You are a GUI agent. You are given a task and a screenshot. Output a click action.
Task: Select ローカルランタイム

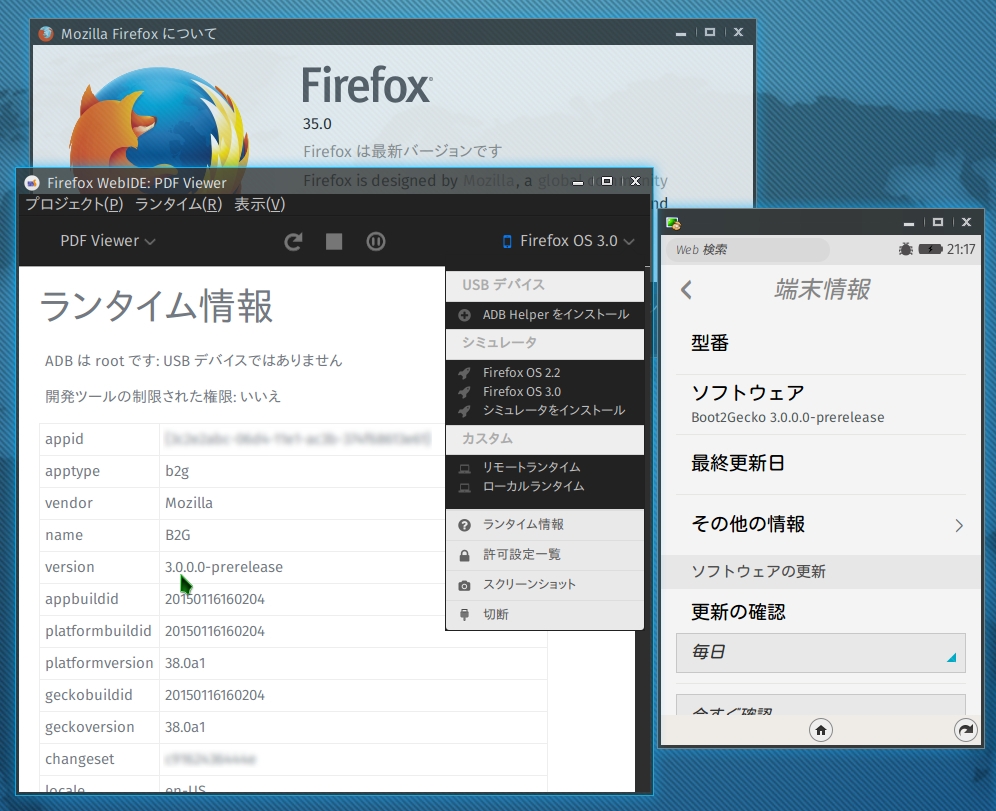[534, 486]
